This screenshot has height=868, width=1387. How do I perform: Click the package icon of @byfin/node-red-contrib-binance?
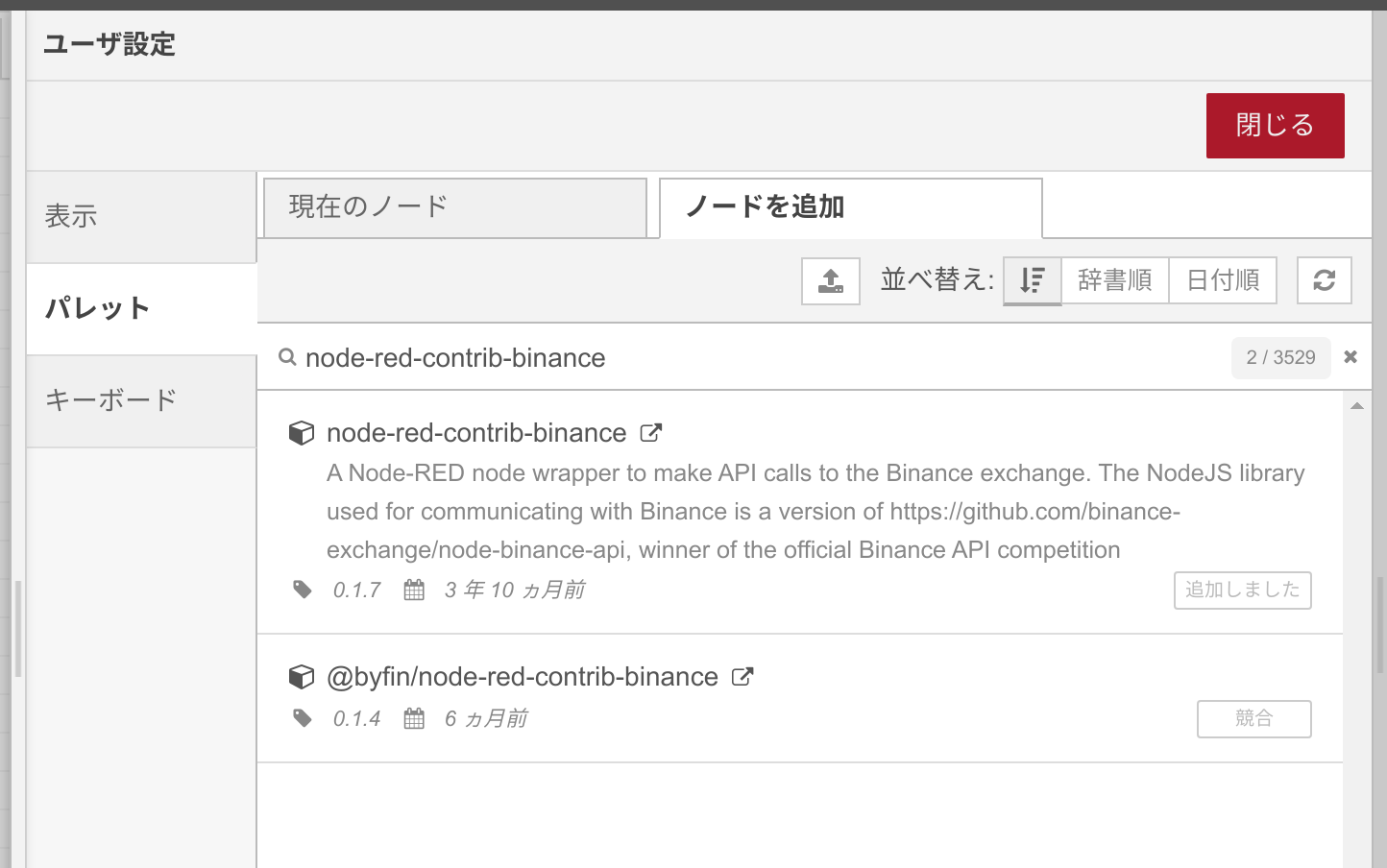[302, 677]
